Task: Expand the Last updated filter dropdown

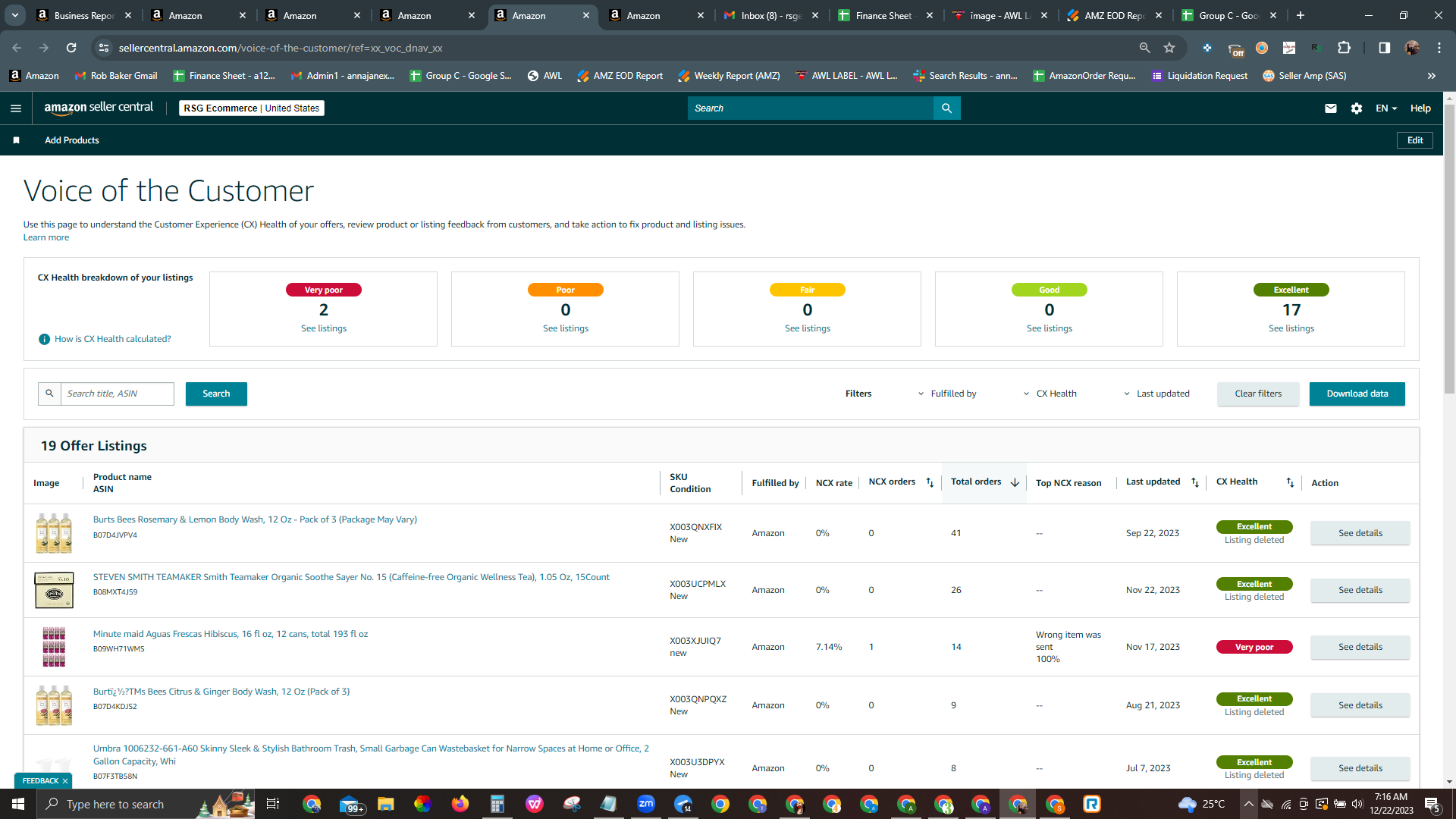Action: [x=1156, y=394]
